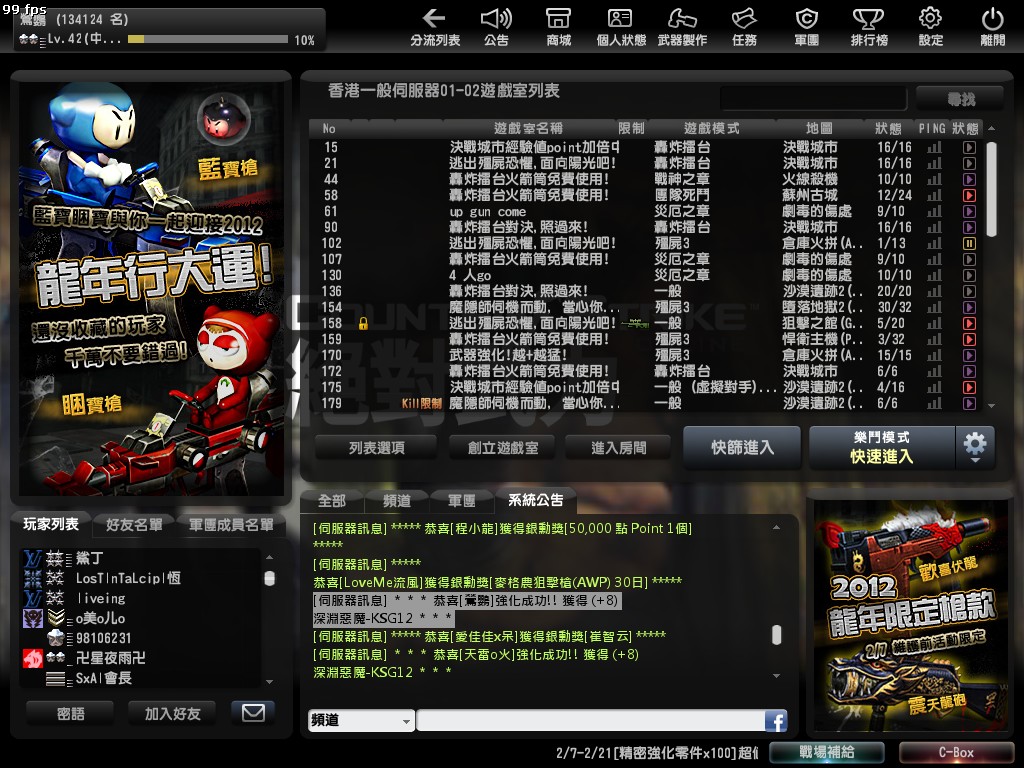
Task: Select the 全部 chat tab
Action: 331,501
